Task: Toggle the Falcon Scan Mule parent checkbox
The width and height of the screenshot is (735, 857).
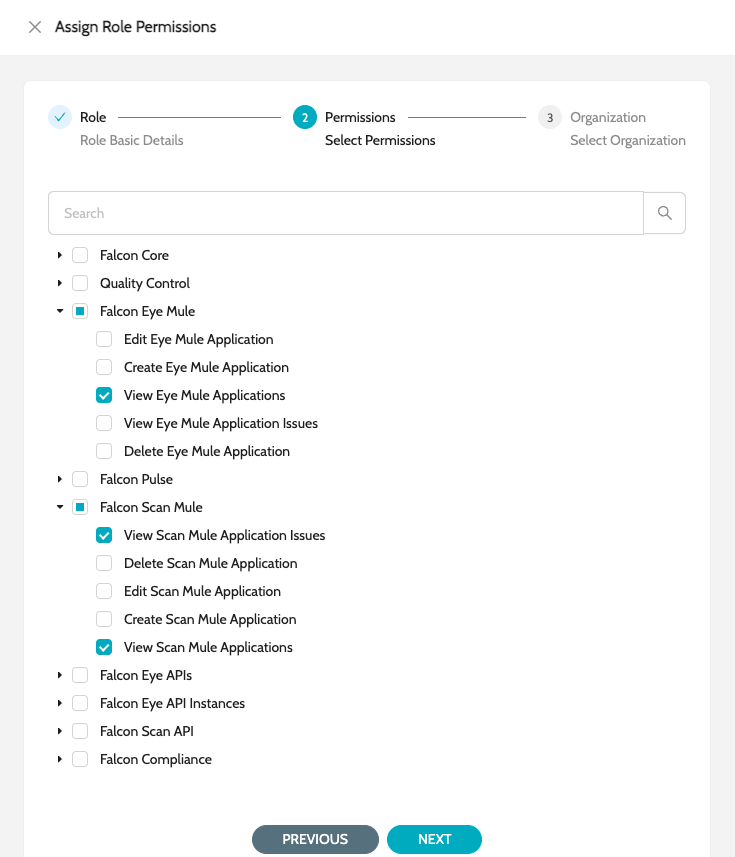Action: click(x=80, y=507)
